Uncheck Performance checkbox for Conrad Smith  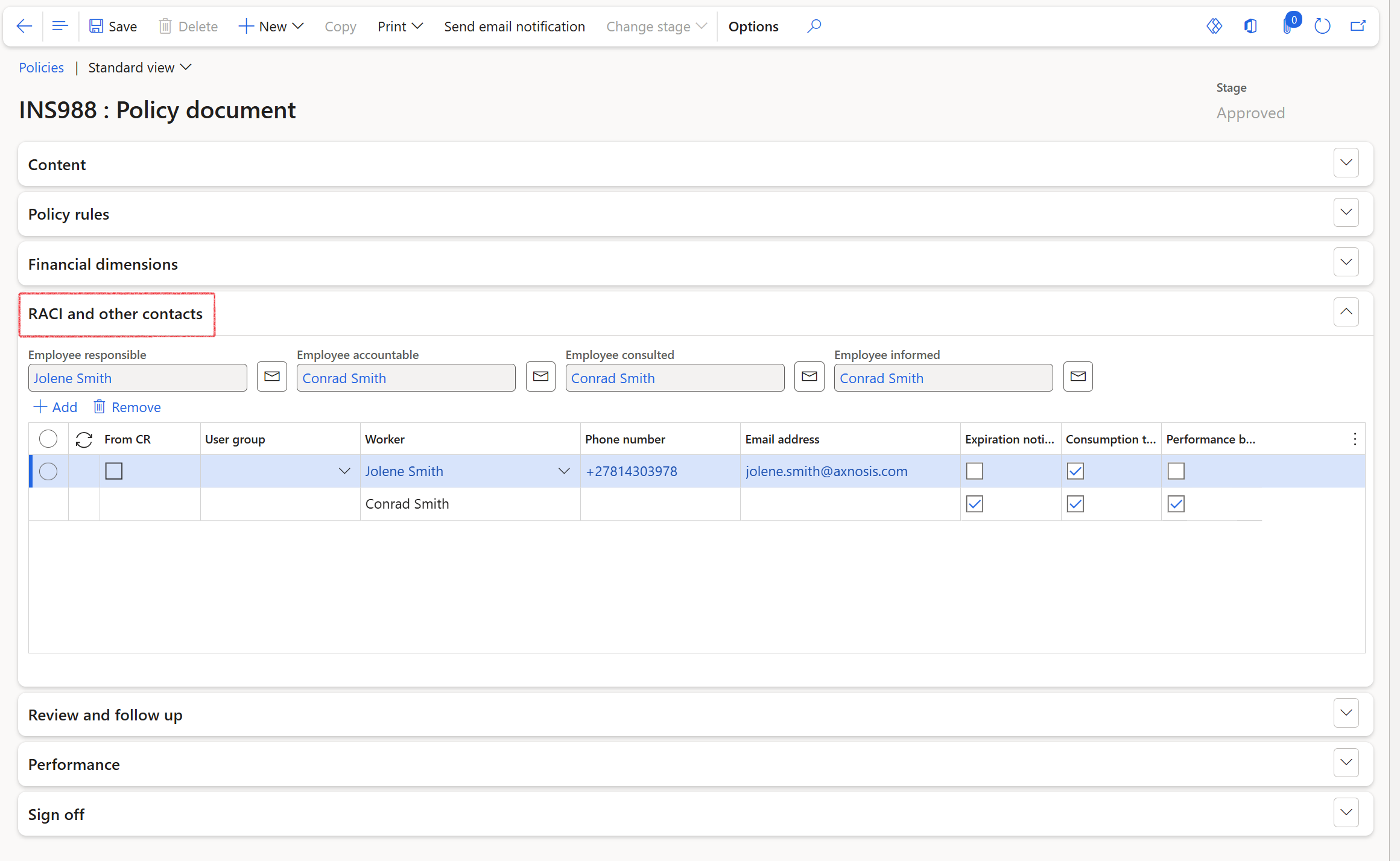click(1176, 504)
